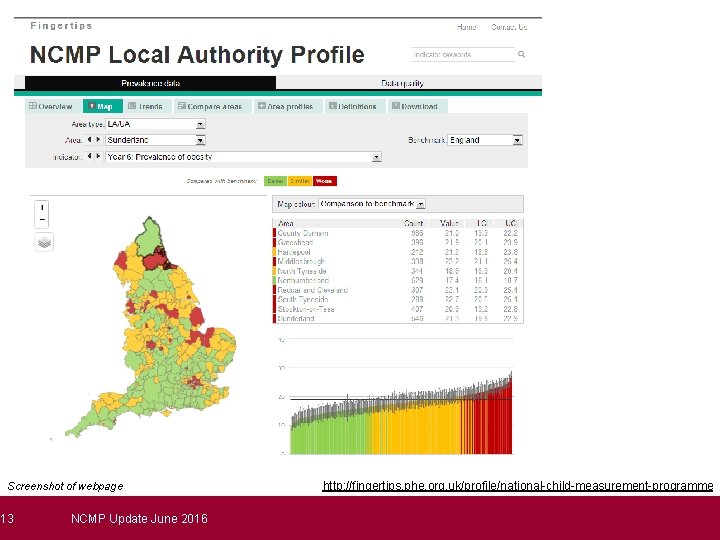Go to next indicator arrow
Image resolution: width=720 pixels, height=540 pixels.
click(98, 156)
